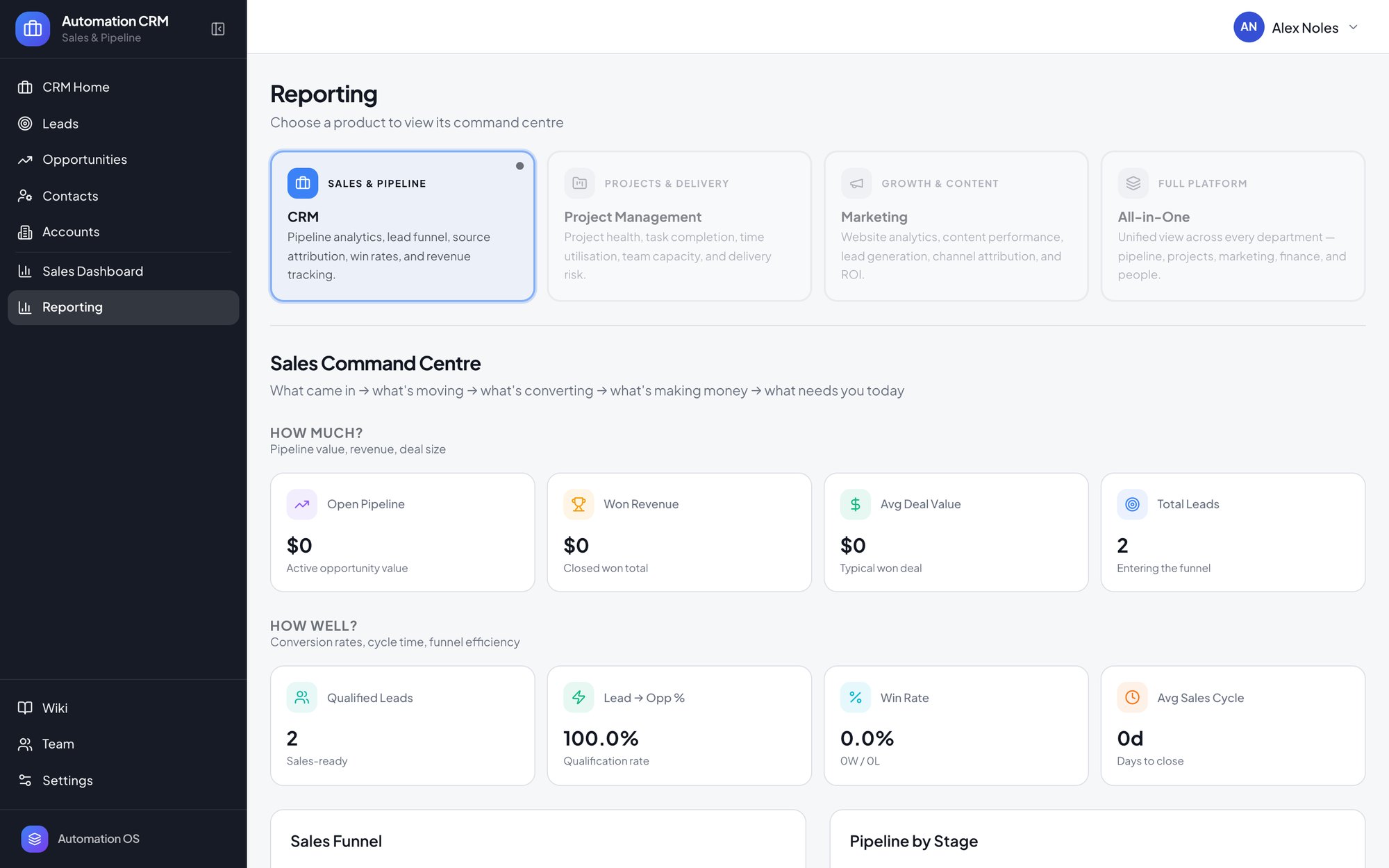
Task: Click the Total Leads target icon
Action: point(1132,505)
